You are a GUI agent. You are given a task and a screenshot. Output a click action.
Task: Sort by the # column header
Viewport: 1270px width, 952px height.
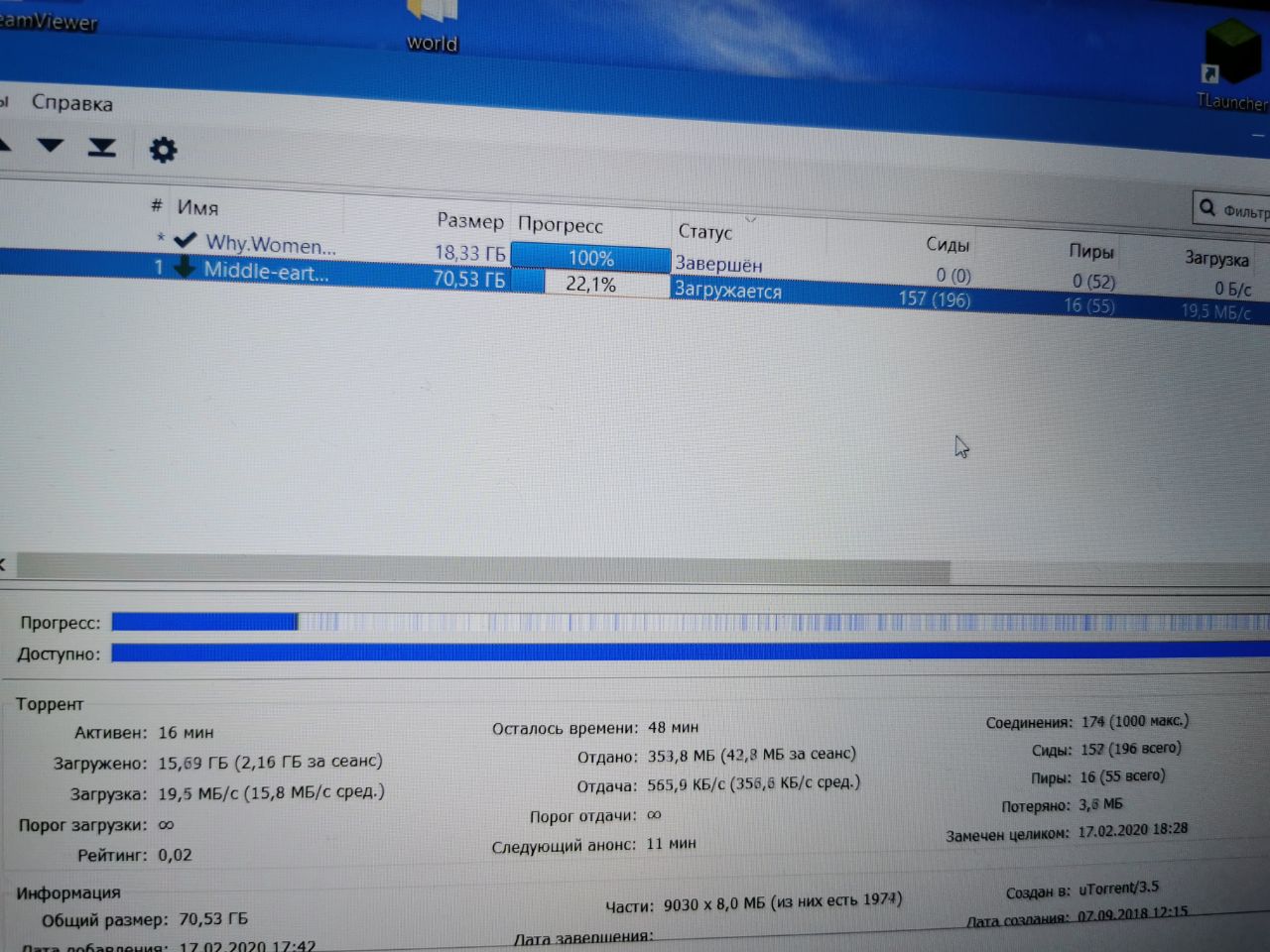click(x=157, y=205)
